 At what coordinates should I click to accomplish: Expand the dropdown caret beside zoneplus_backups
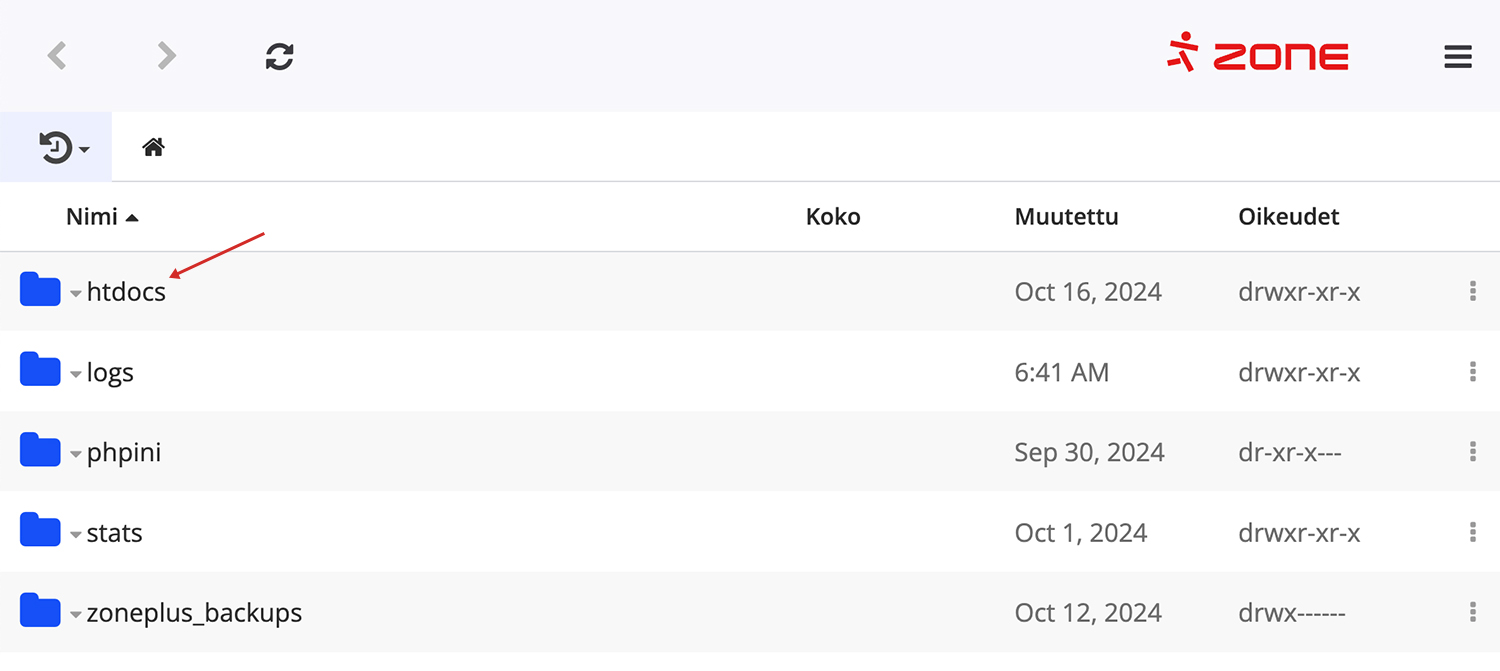click(76, 615)
